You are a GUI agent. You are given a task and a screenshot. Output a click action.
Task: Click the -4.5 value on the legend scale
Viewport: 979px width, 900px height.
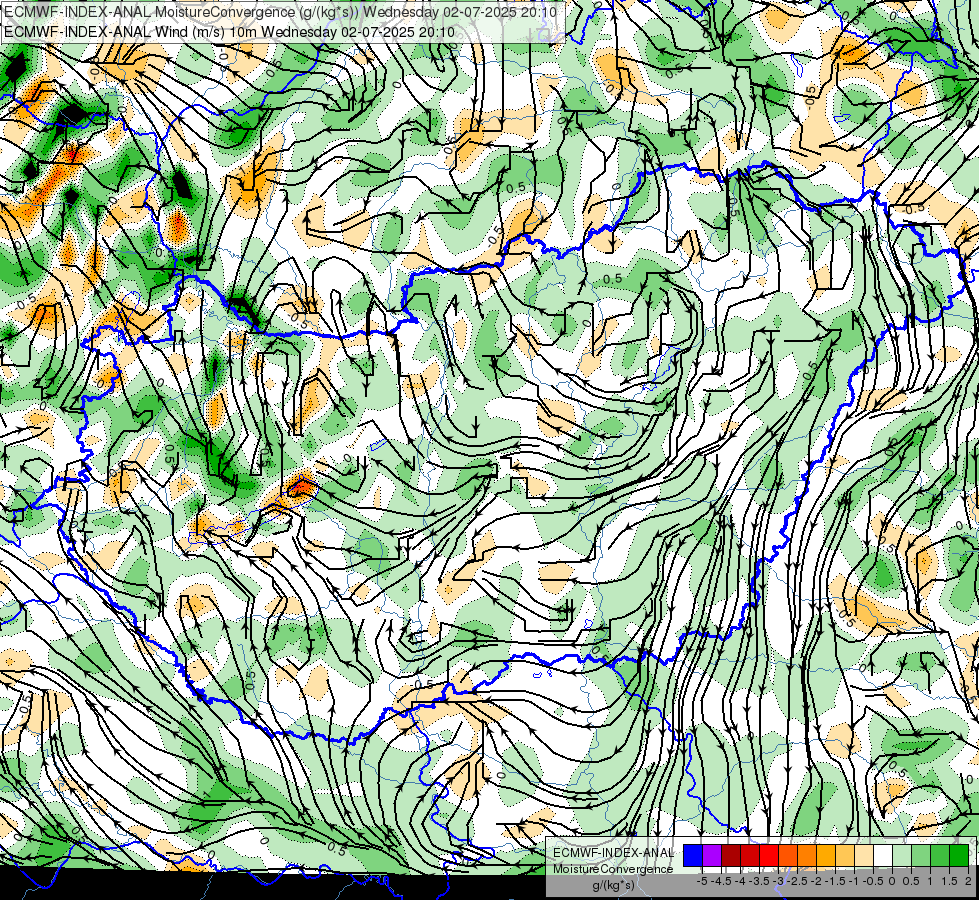[721, 881]
